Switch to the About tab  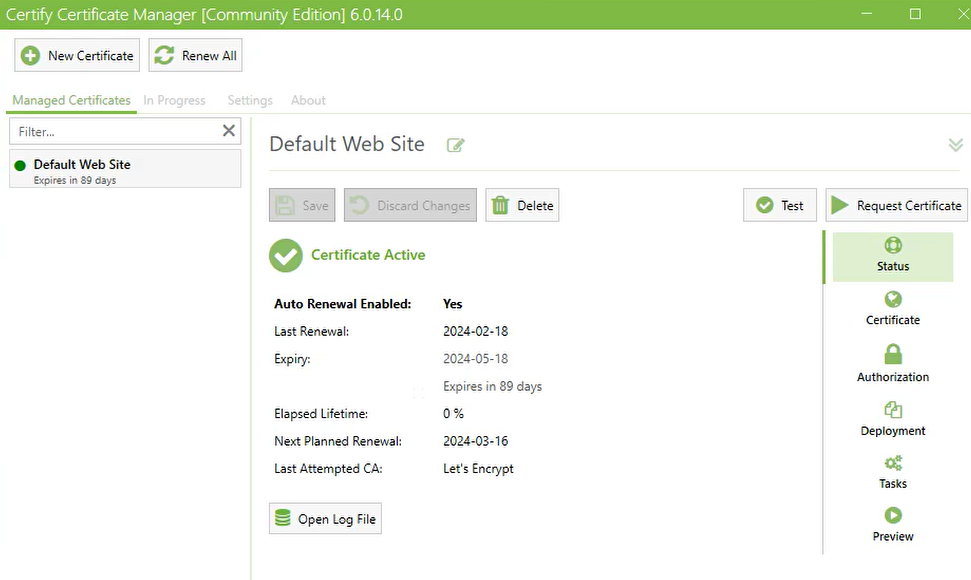[x=307, y=100]
